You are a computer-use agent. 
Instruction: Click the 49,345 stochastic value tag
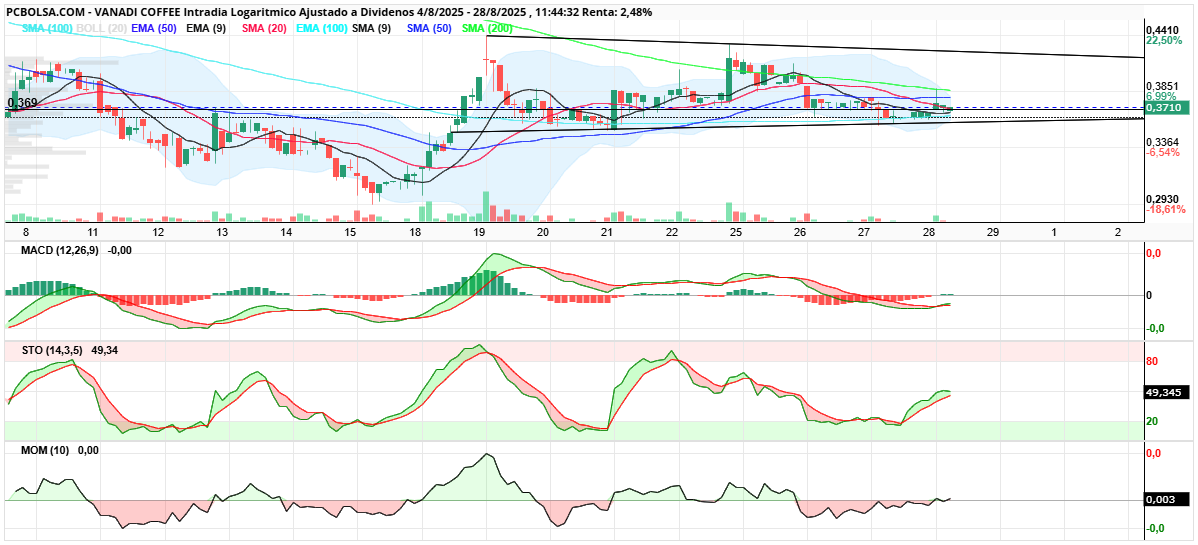point(1166,392)
